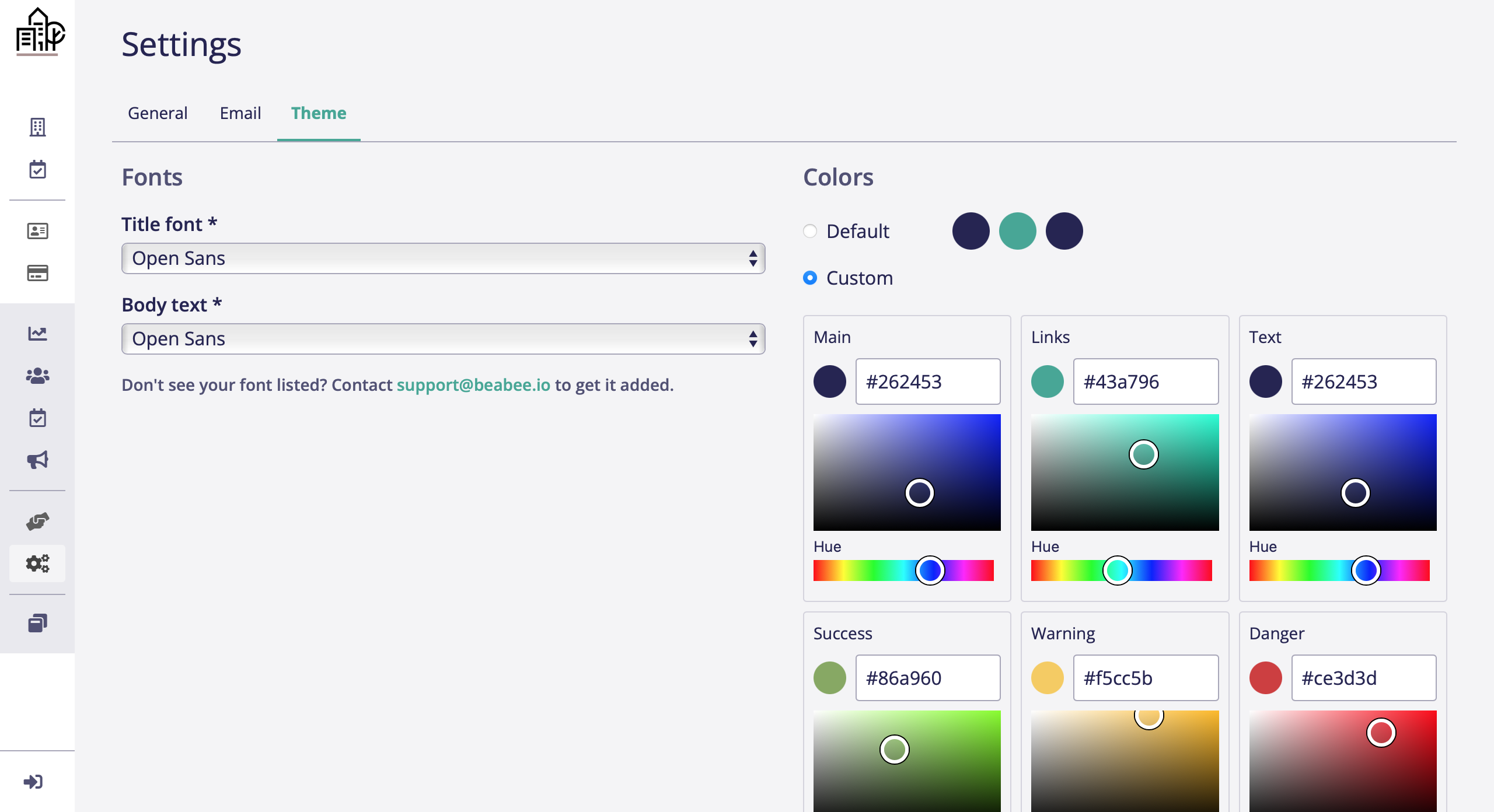Open the users group icon

(37, 376)
